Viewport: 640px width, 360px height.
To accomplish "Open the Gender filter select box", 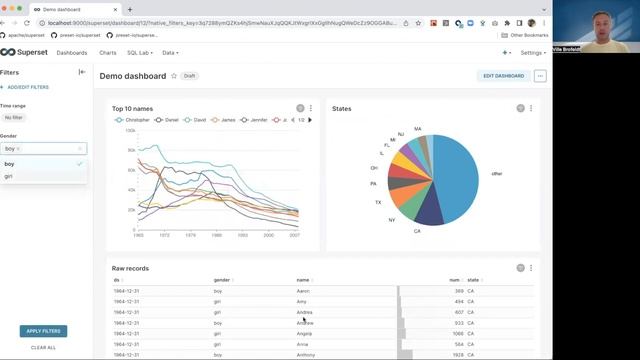I will click(x=43, y=149).
